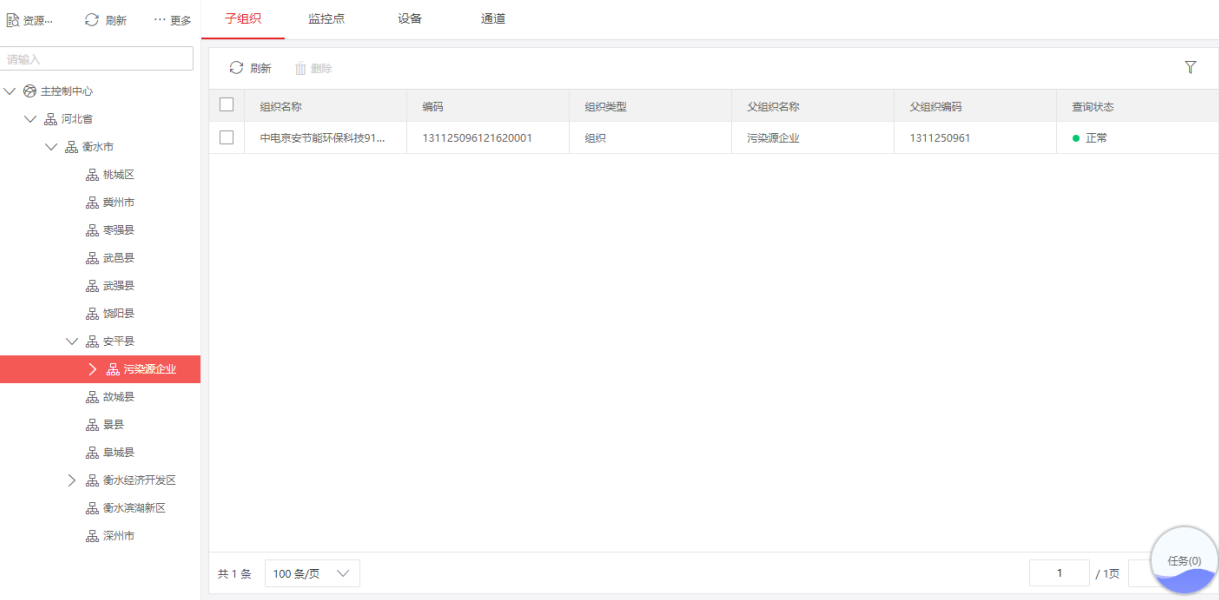Click the green 正常 status dot
Viewport: 1219px width, 600px height.
point(1076,138)
